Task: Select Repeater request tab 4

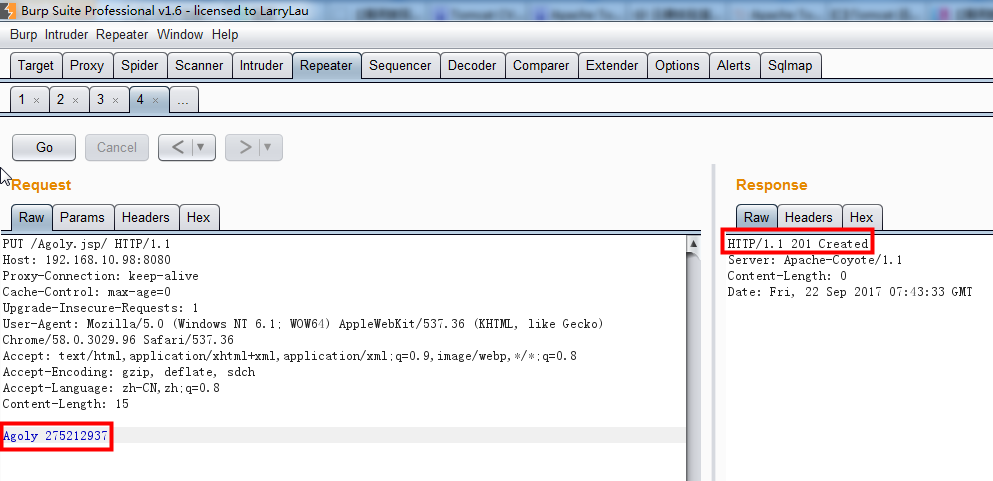Action: [x=140, y=100]
